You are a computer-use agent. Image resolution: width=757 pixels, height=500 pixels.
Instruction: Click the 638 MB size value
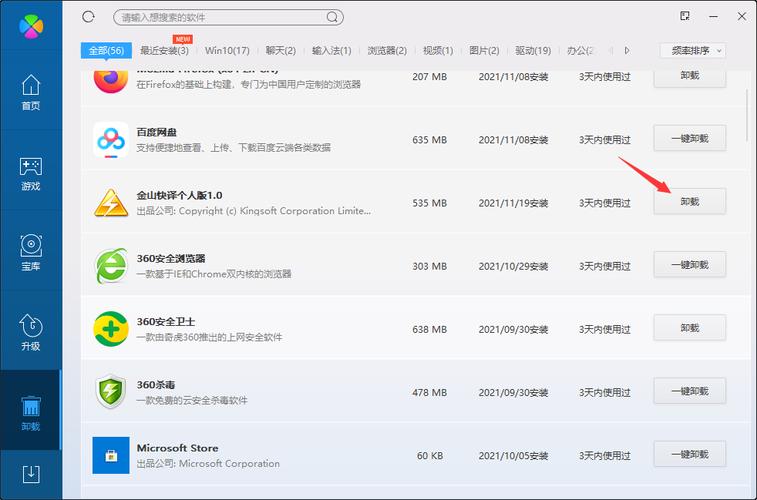[x=430, y=330]
